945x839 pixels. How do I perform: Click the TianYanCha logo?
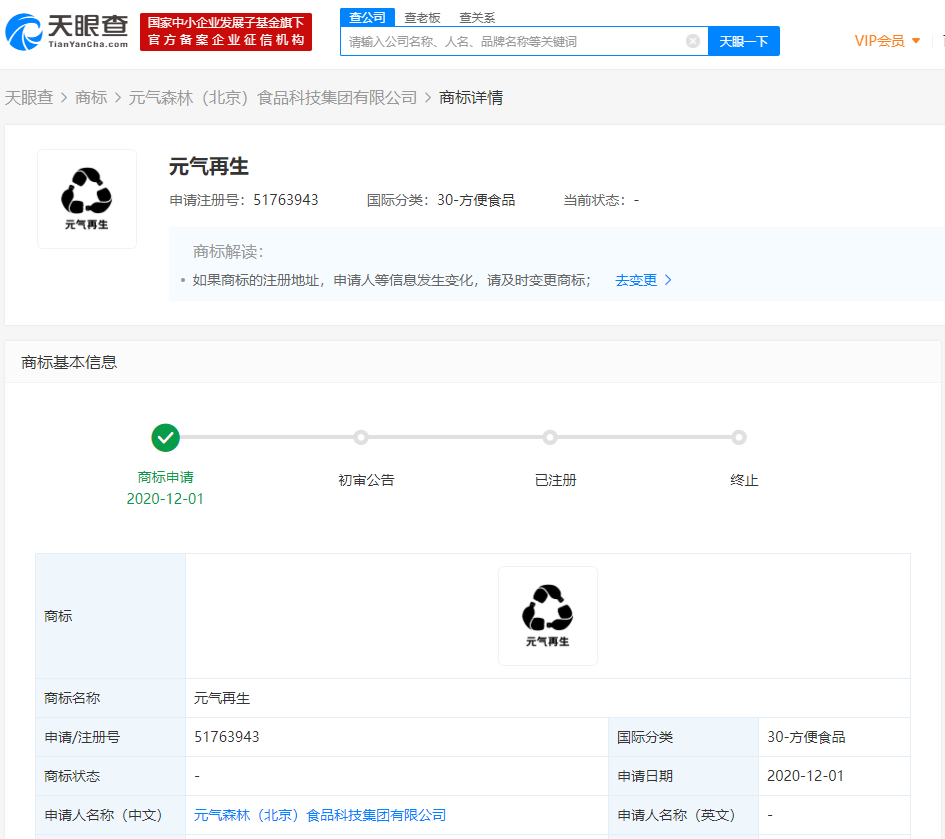click(66, 31)
